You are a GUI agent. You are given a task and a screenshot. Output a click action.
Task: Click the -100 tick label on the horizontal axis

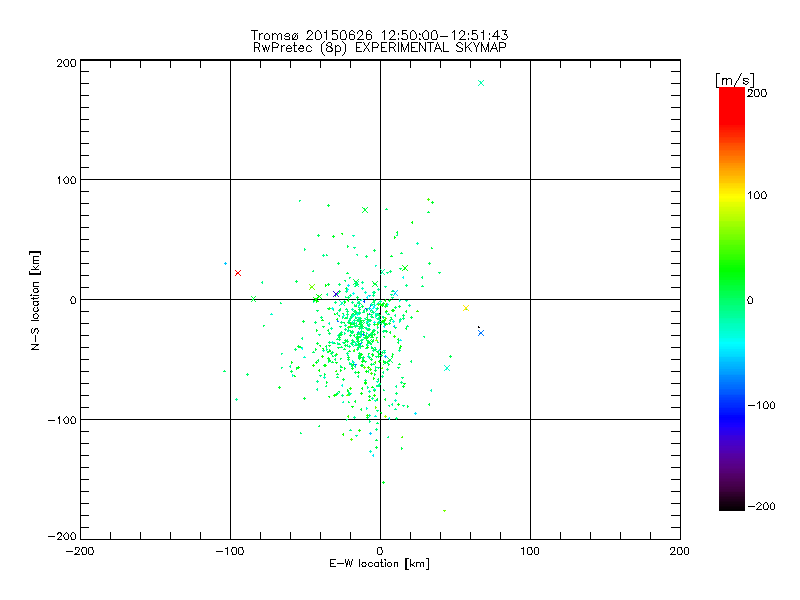(x=228, y=551)
